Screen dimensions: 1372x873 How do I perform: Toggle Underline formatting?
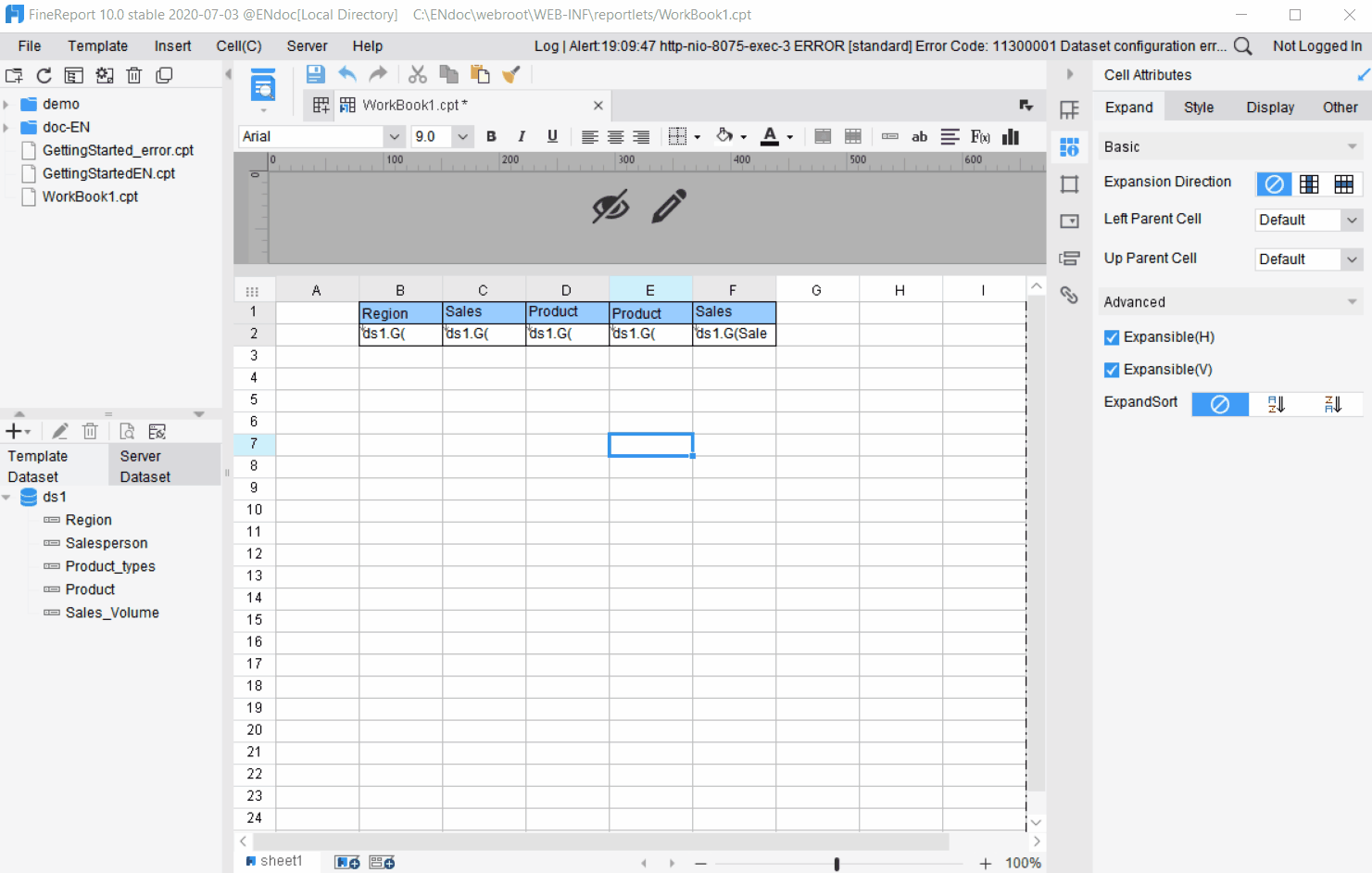coord(552,136)
